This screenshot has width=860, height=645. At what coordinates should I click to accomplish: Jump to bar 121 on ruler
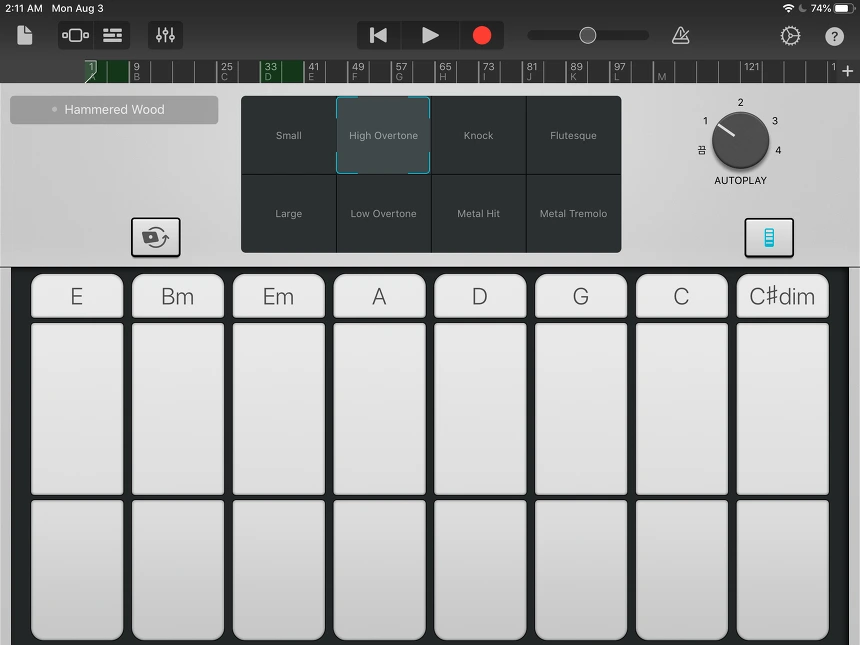click(x=751, y=67)
